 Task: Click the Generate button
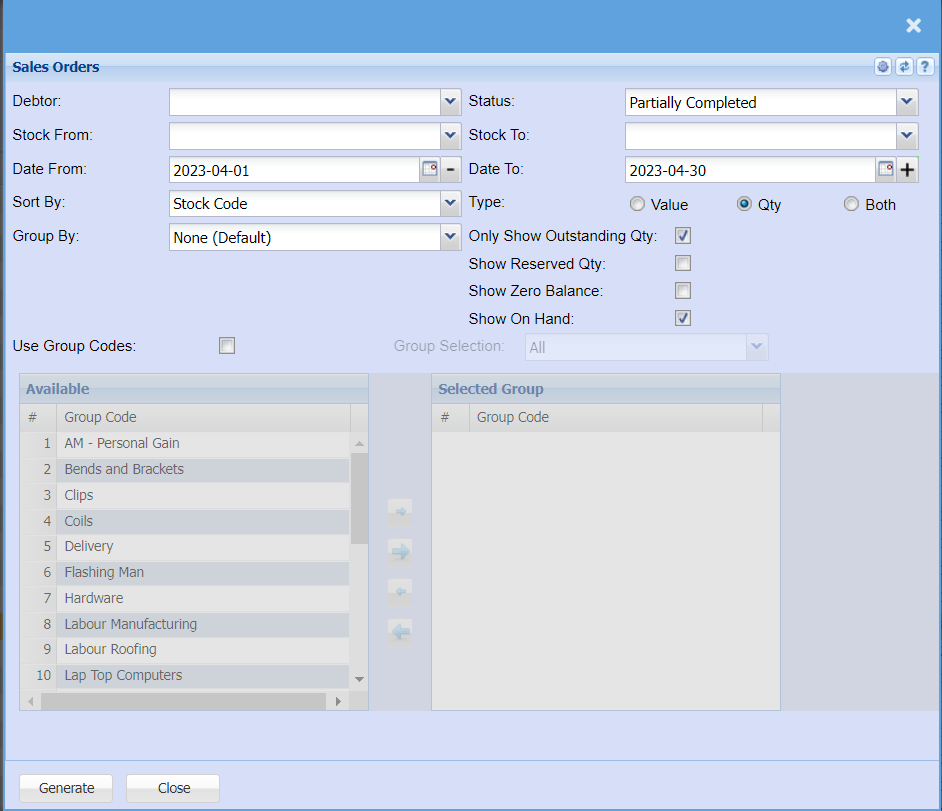click(x=67, y=788)
